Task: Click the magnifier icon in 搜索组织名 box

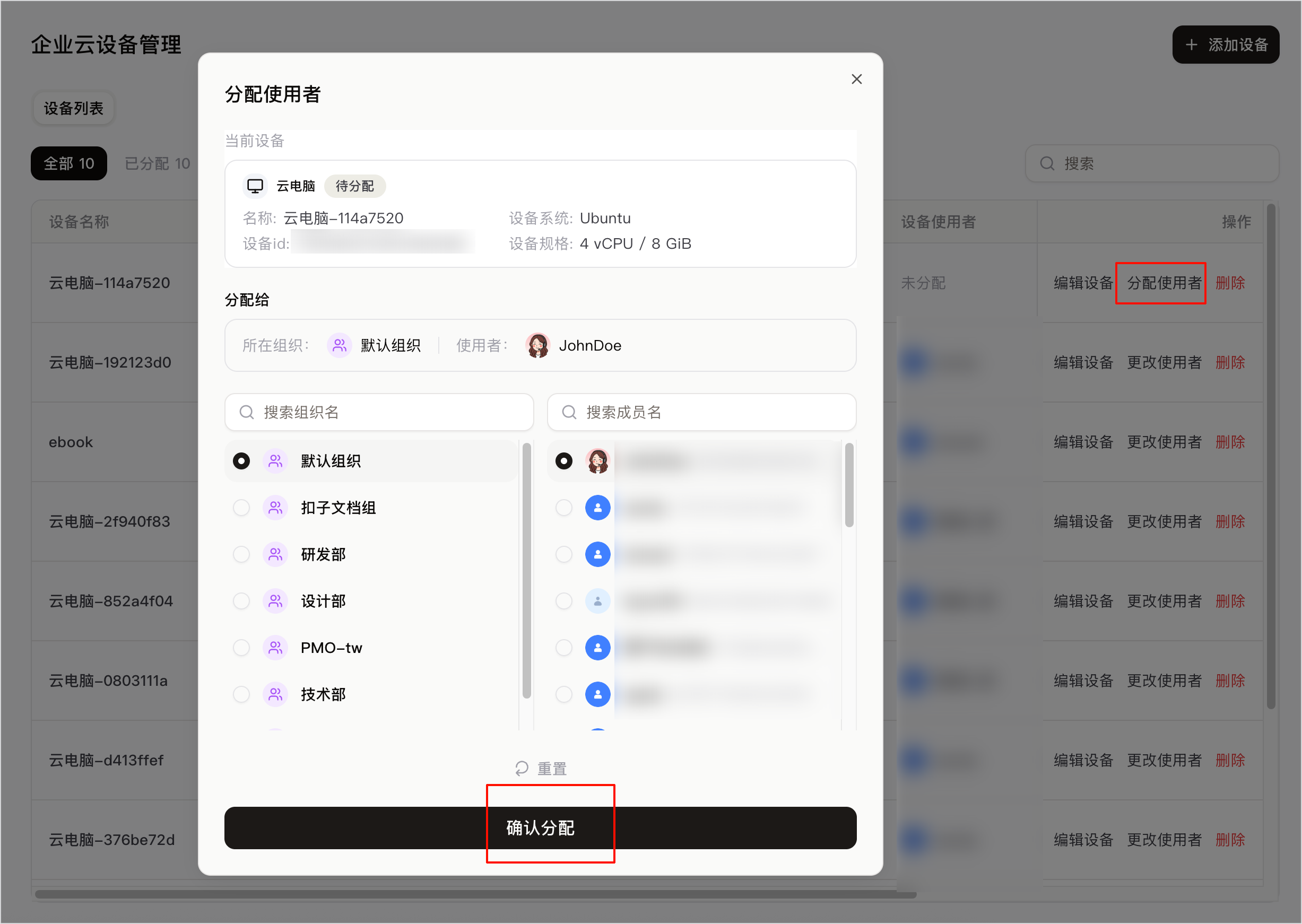Action: tap(246, 412)
